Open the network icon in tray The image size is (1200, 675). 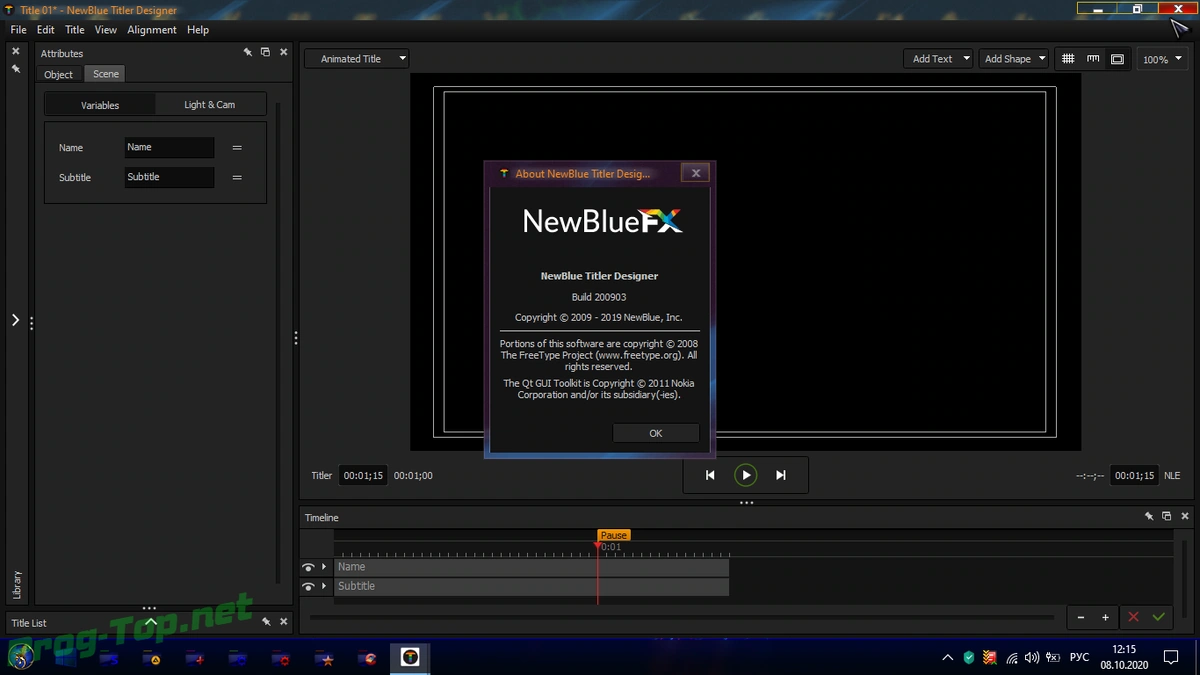point(1011,658)
